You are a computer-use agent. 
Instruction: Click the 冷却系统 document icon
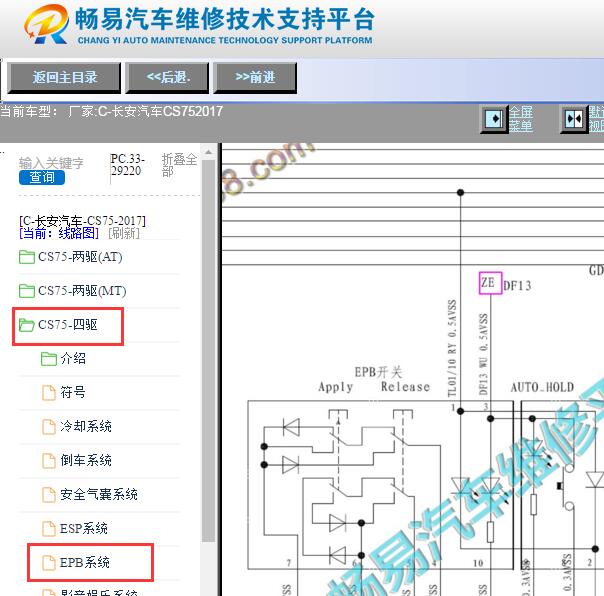pyautogui.click(x=49, y=427)
